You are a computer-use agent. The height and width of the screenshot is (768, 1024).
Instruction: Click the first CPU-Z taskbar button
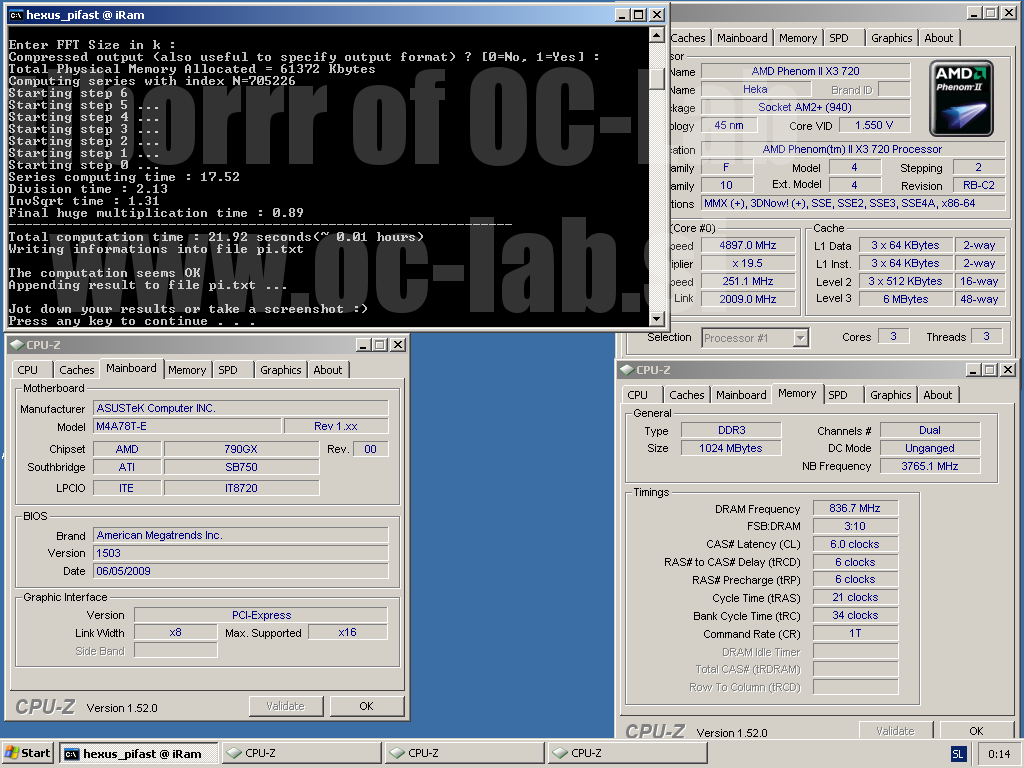[x=301, y=753]
